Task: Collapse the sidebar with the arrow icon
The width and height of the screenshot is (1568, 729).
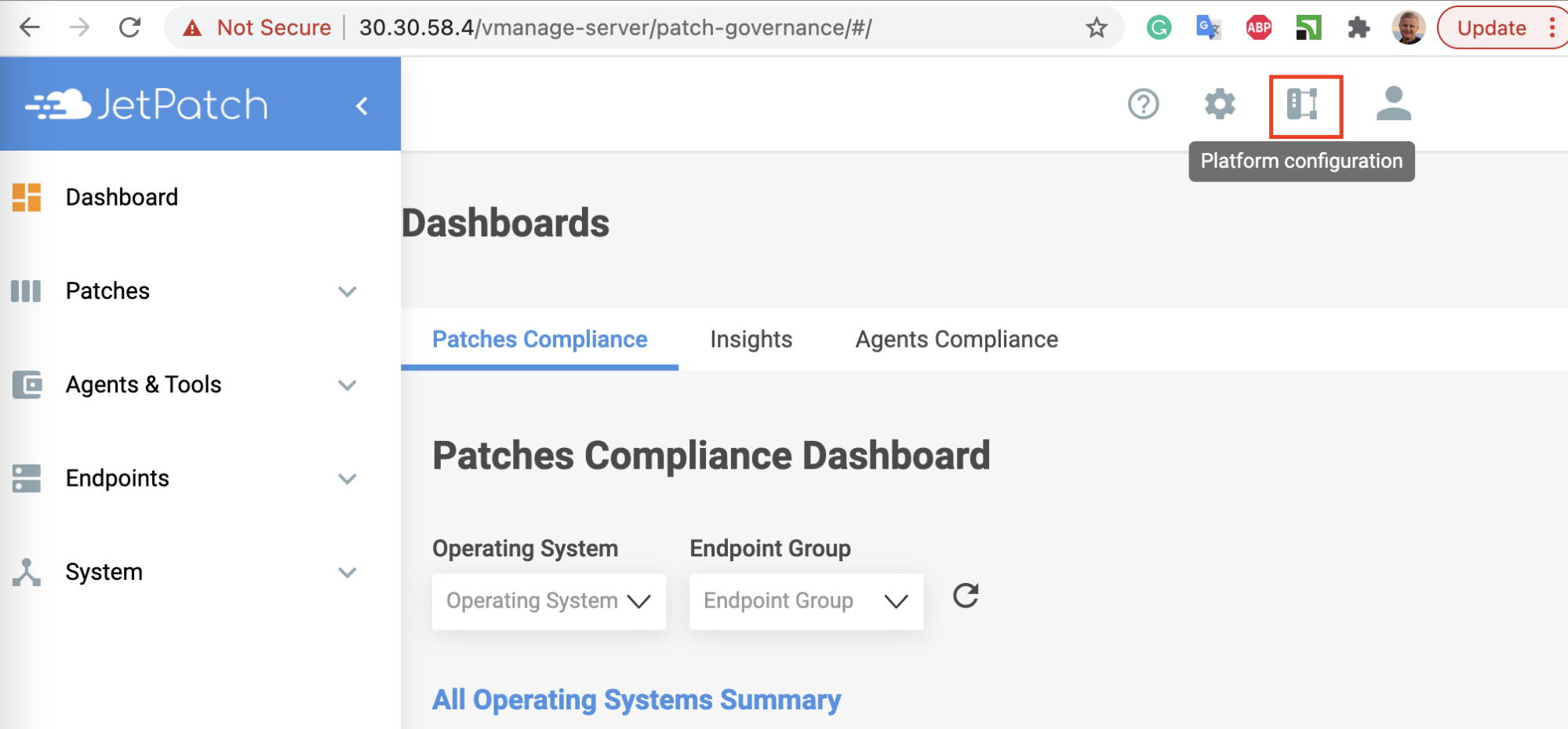Action: tap(362, 106)
